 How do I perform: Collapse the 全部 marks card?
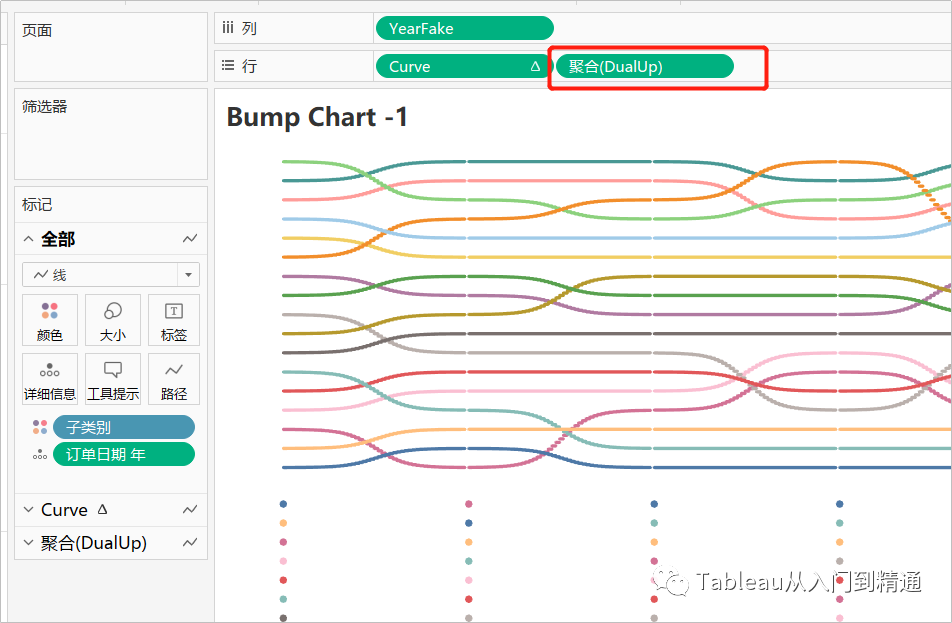click(27, 238)
